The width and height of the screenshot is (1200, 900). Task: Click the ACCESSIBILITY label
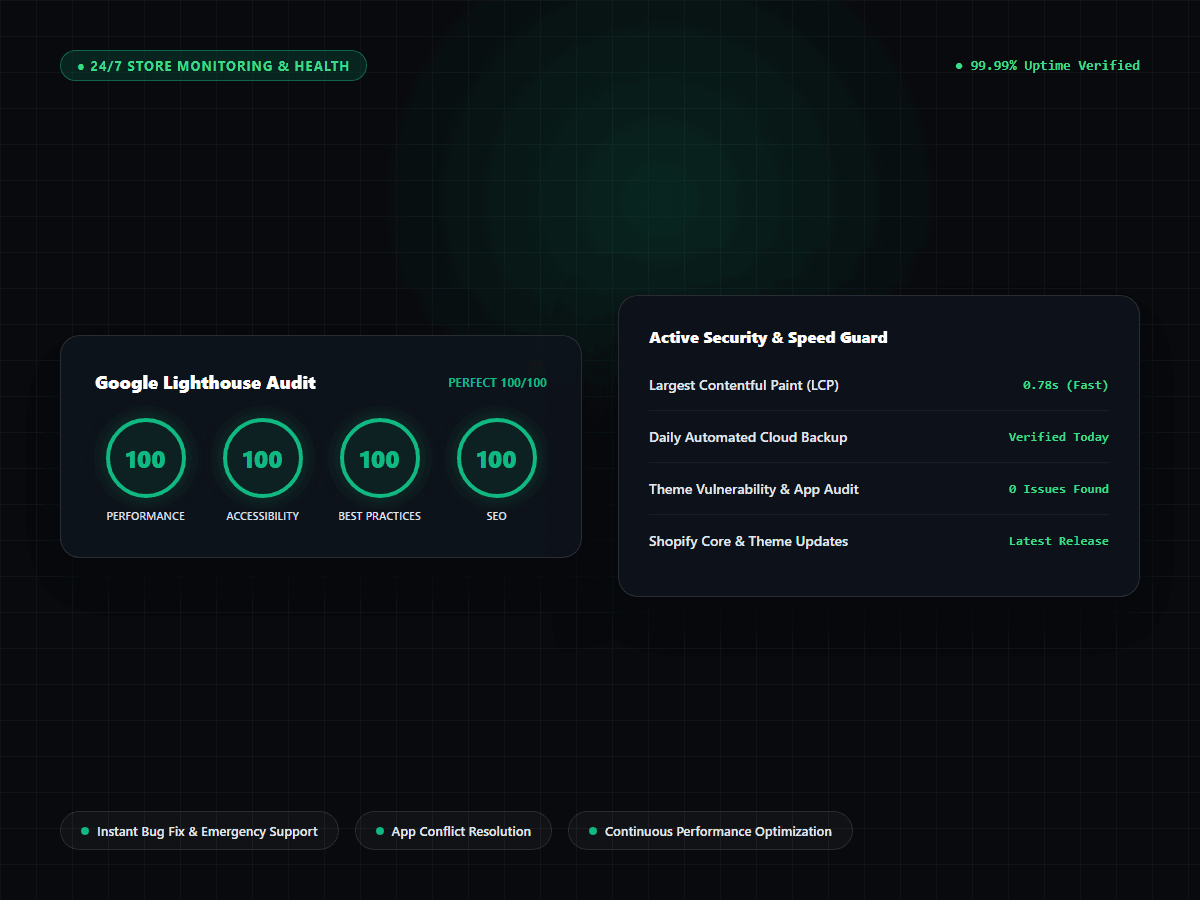tap(263, 516)
